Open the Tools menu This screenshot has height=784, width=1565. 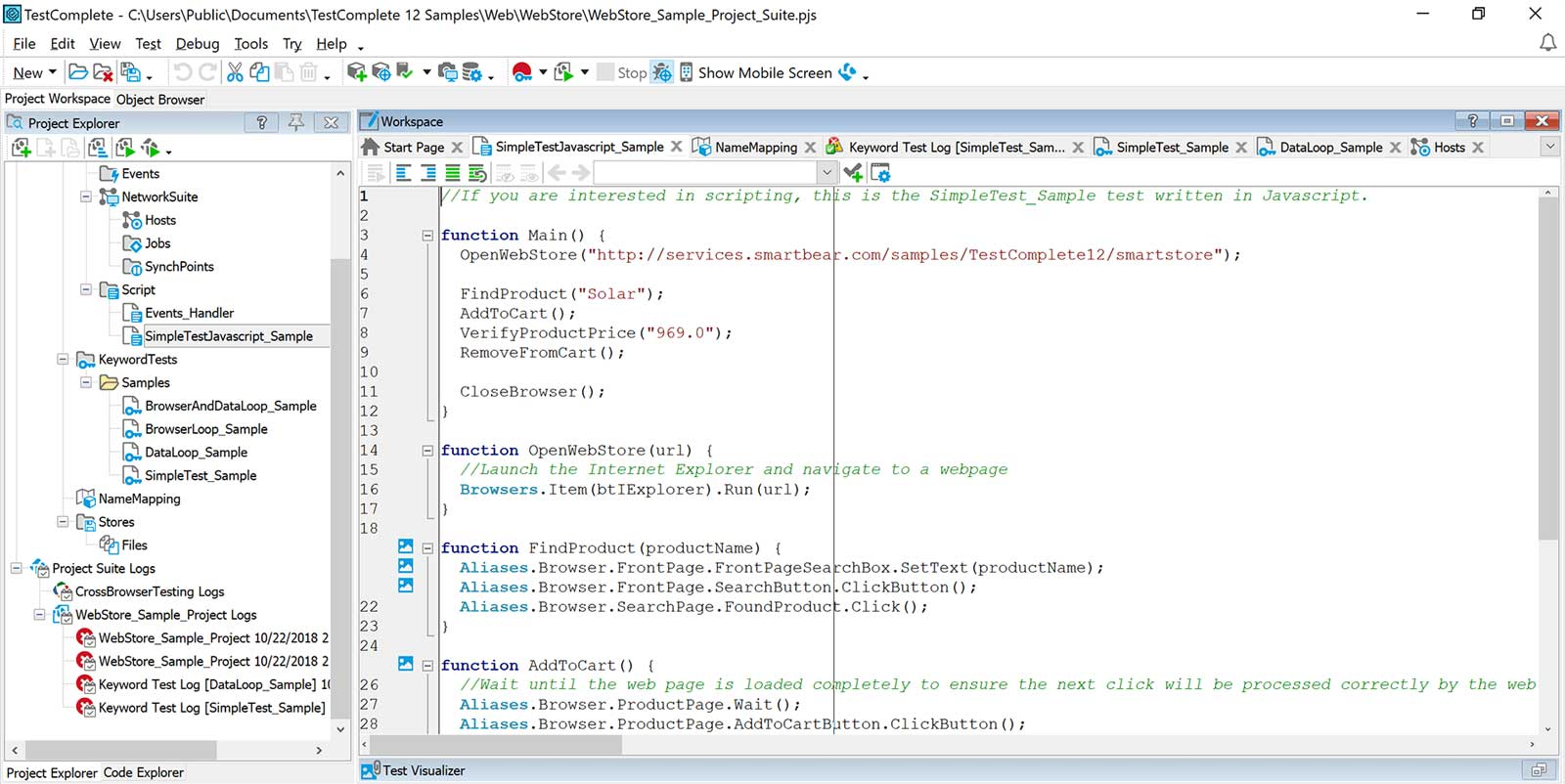pos(250,44)
